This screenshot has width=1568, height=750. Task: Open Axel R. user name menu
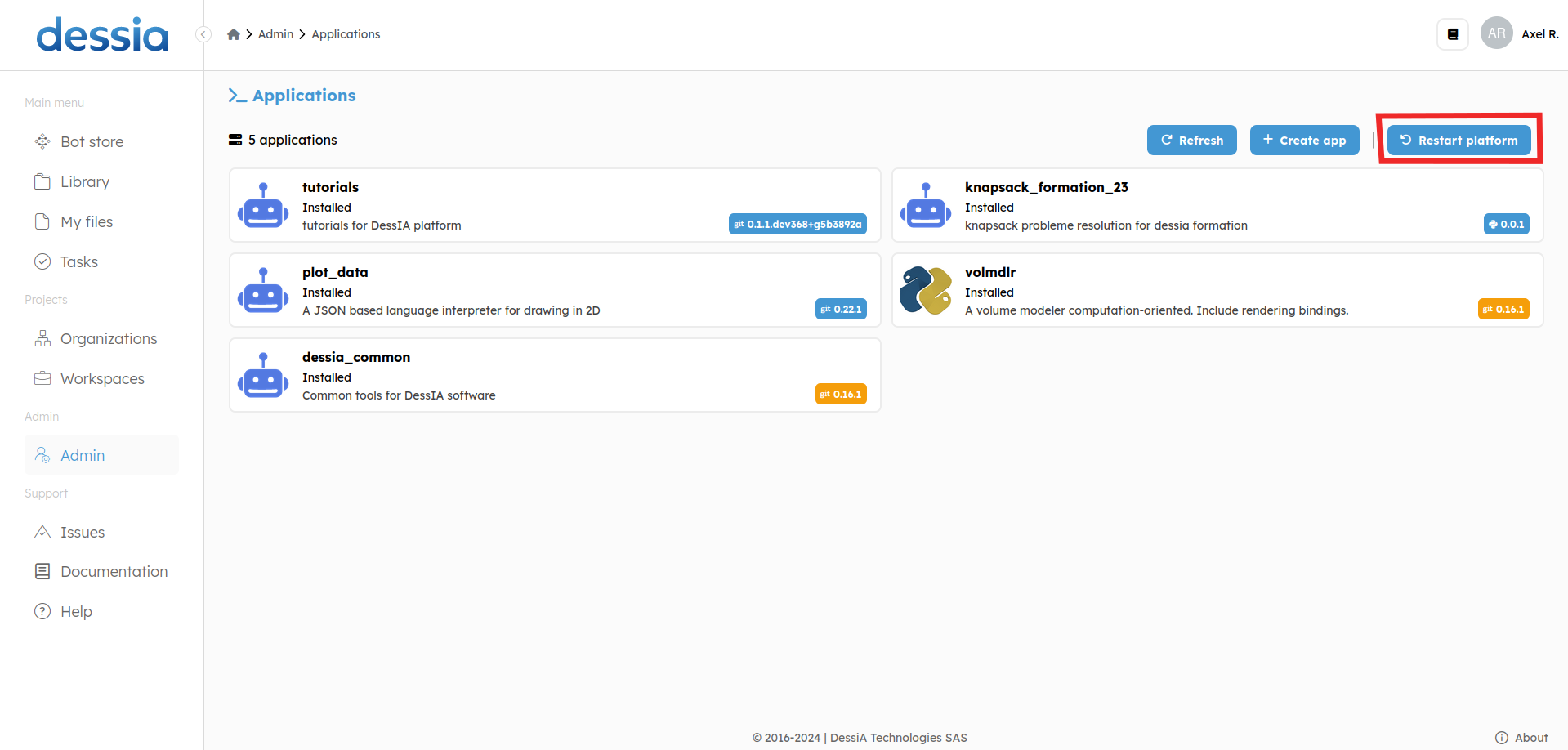click(1540, 34)
